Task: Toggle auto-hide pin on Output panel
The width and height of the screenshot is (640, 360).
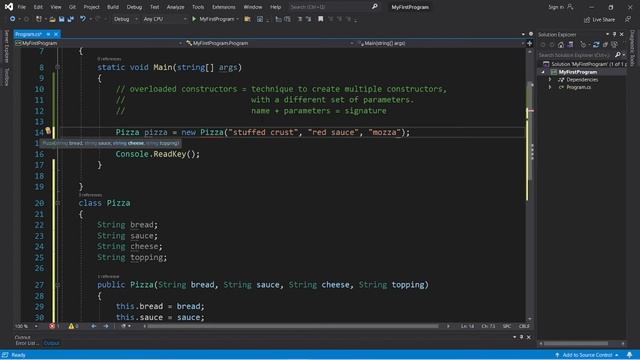Action: [521, 337]
